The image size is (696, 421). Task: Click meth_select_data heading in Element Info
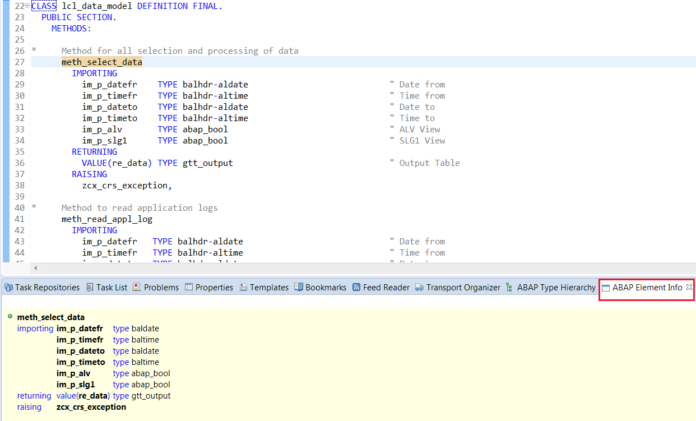pyautogui.click(x=51, y=317)
